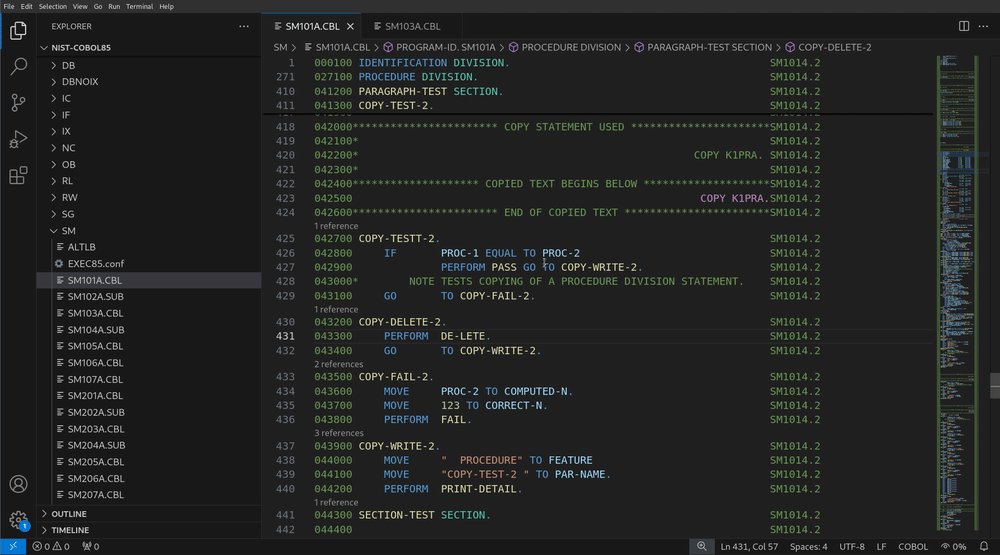1000x555 pixels.
Task: Click the UTF-8 encoding indicator
Action: click(x=852, y=547)
